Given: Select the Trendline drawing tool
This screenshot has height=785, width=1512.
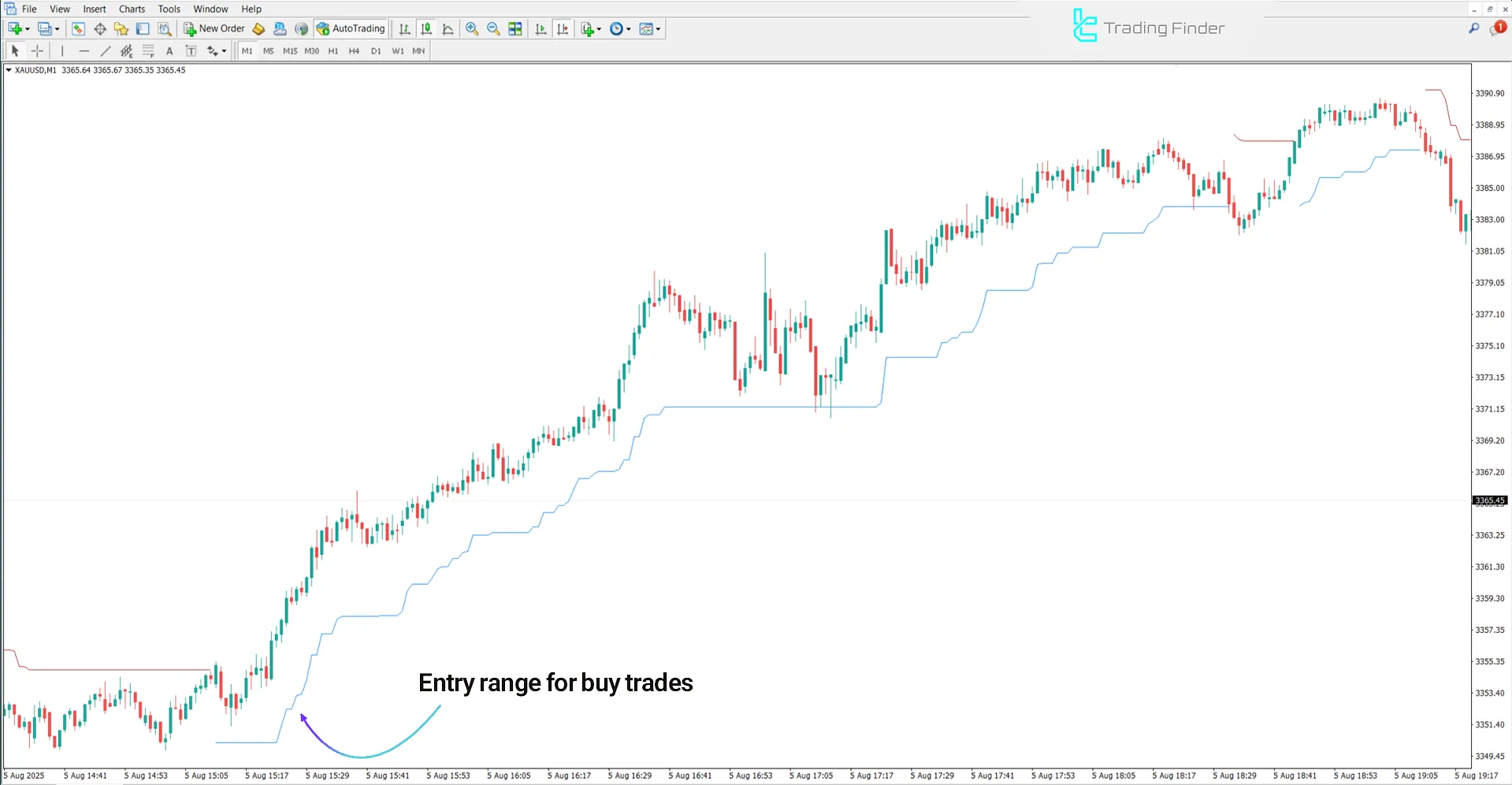Looking at the screenshot, I should click(105, 50).
